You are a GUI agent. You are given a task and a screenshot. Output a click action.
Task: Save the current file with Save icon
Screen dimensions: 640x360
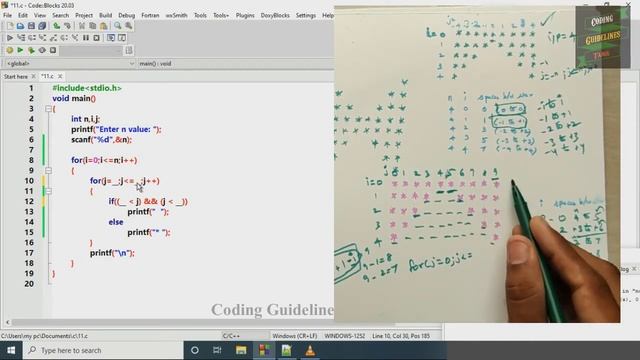pos(31,26)
